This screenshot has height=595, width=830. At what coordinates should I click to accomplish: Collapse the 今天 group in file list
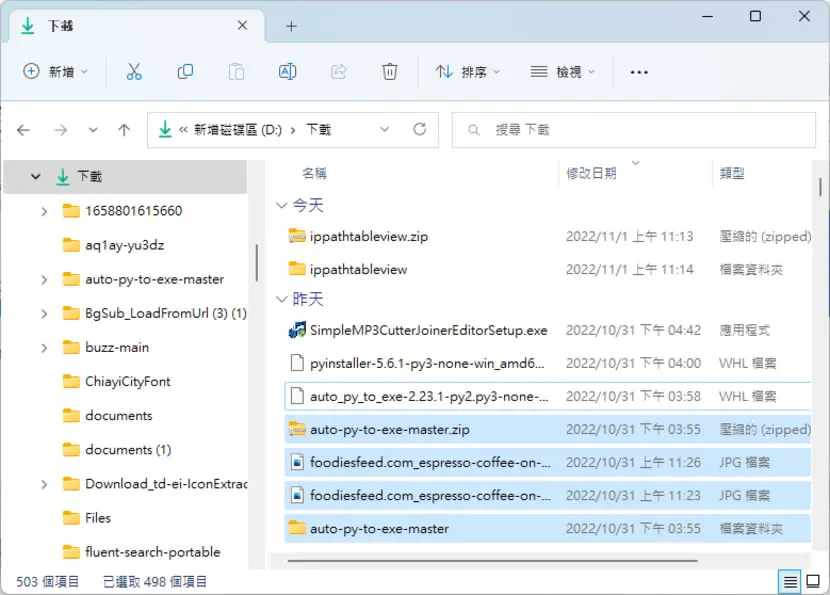282,205
